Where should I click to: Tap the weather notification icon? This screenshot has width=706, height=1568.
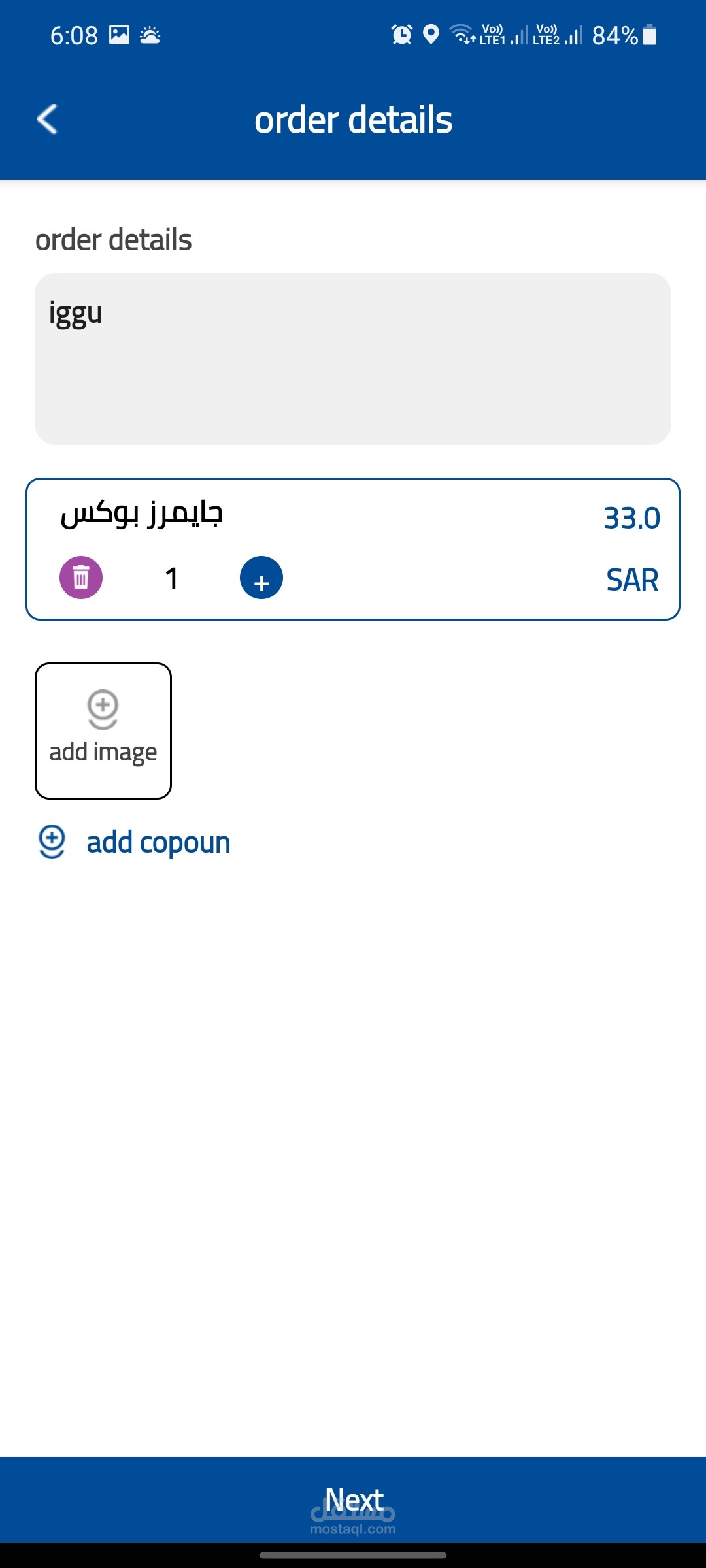150,35
